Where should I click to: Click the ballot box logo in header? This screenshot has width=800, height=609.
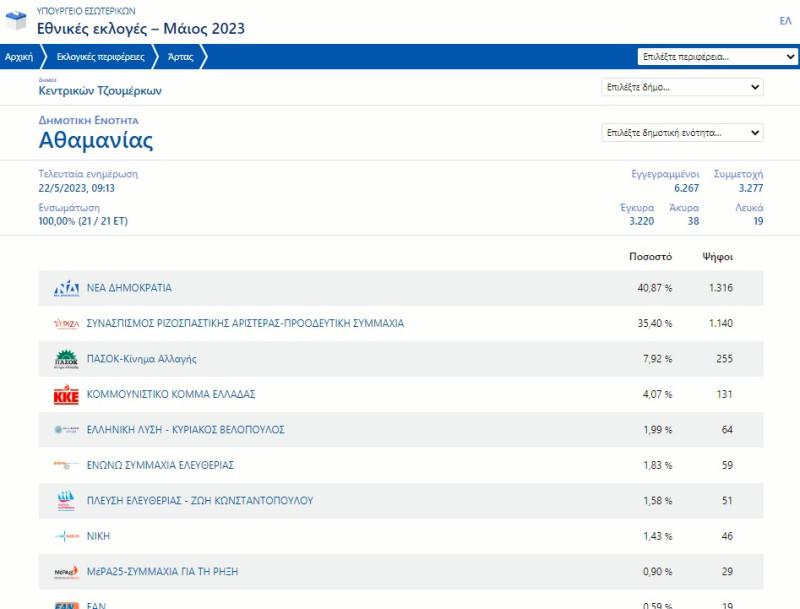coord(16,20)
